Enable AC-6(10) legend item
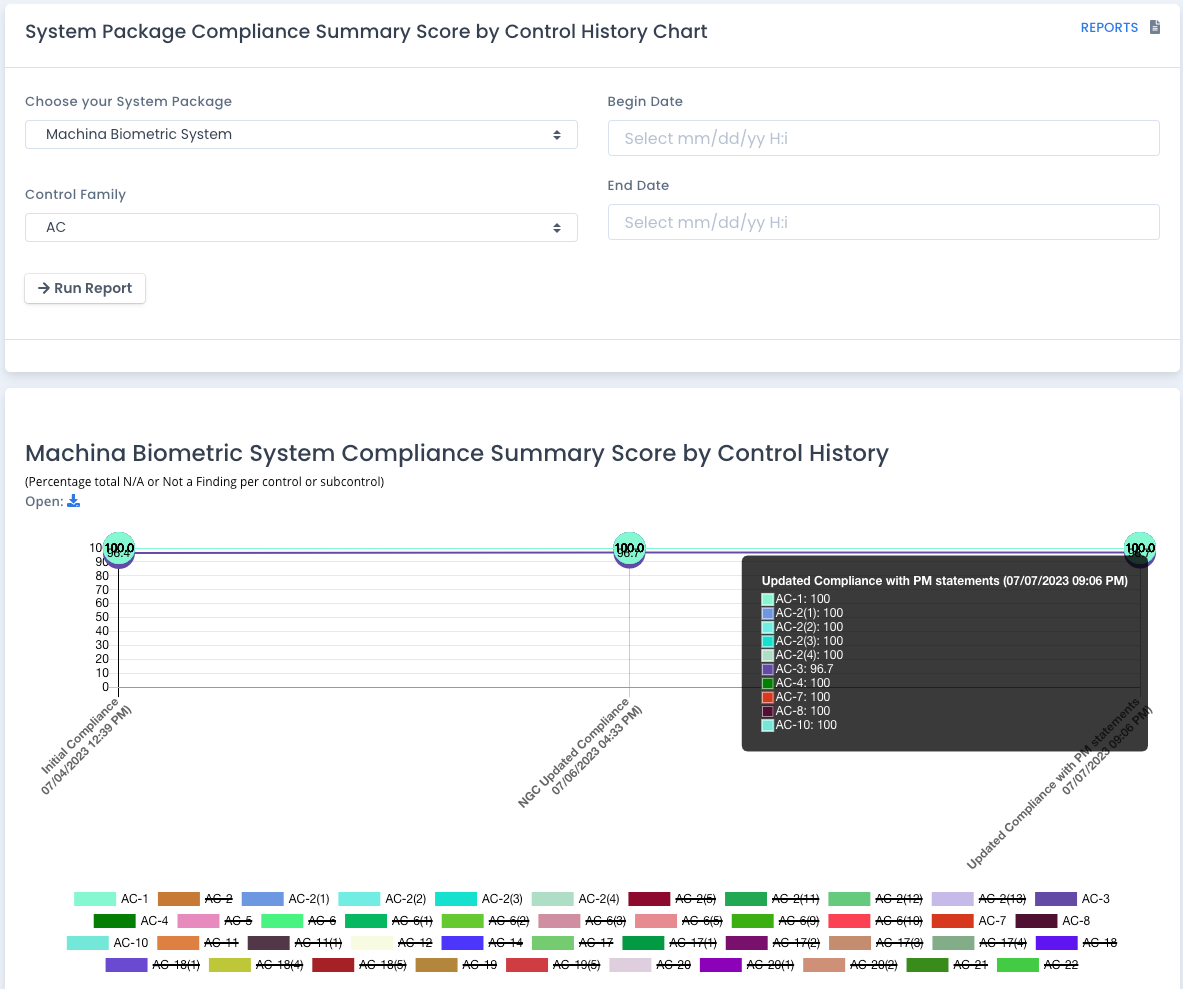This screenshot has height=989, width=1183. tap(875, 920)
